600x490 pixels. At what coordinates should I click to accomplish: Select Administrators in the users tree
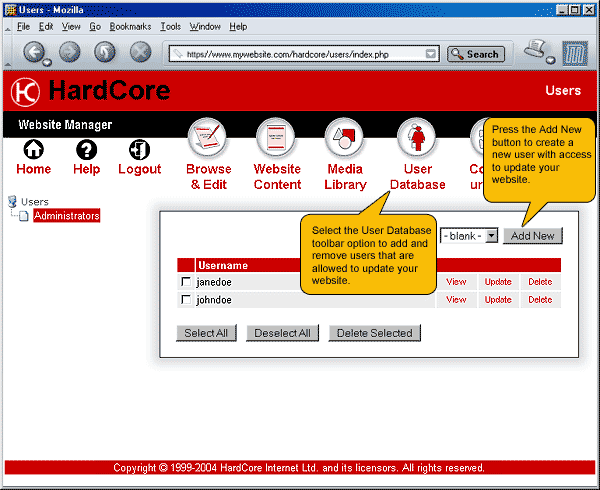pyautogui.click(x=67, y=216)
